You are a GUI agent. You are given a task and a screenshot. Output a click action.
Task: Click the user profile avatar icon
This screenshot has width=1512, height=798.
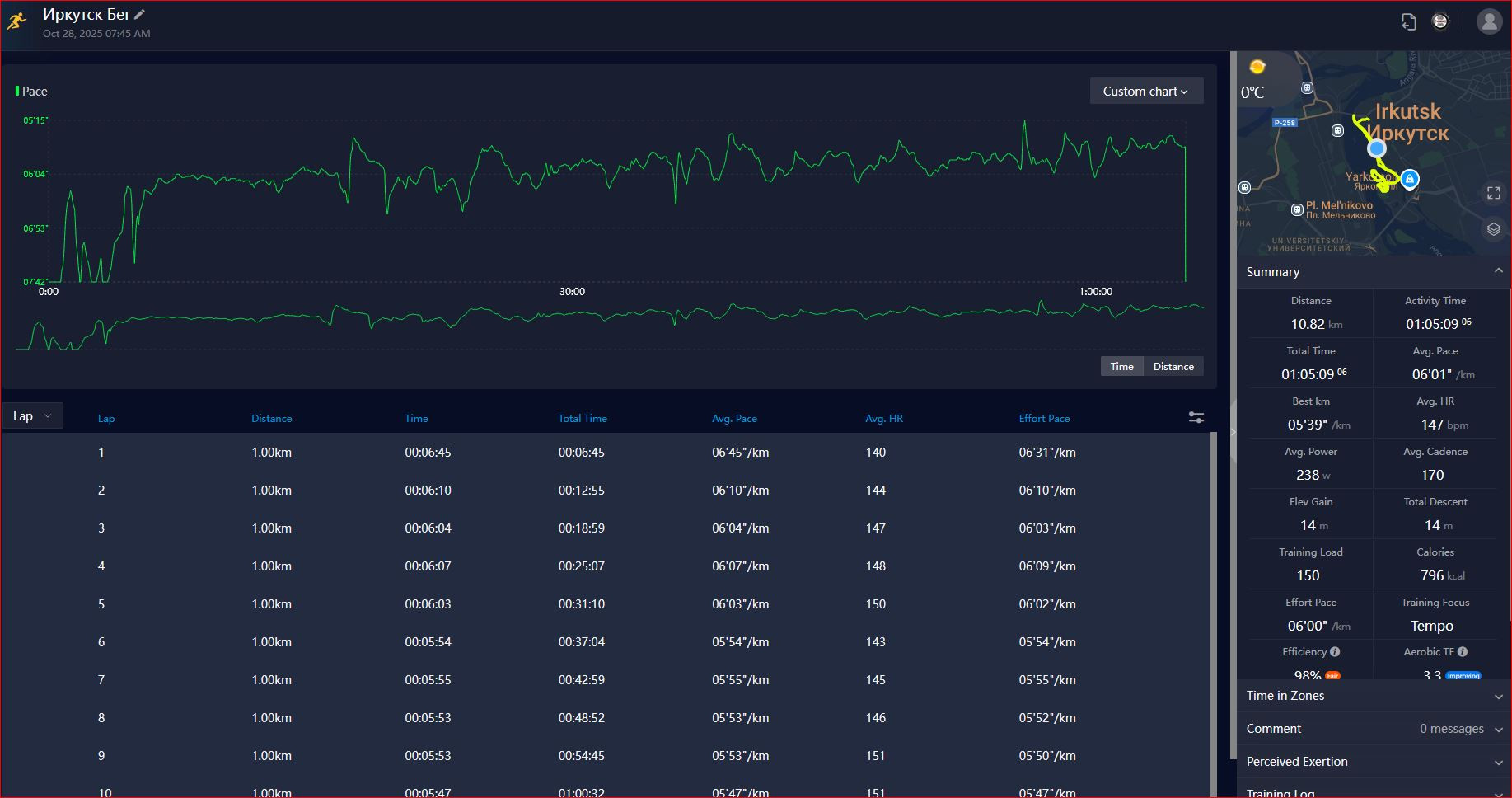pos(1489,22)
